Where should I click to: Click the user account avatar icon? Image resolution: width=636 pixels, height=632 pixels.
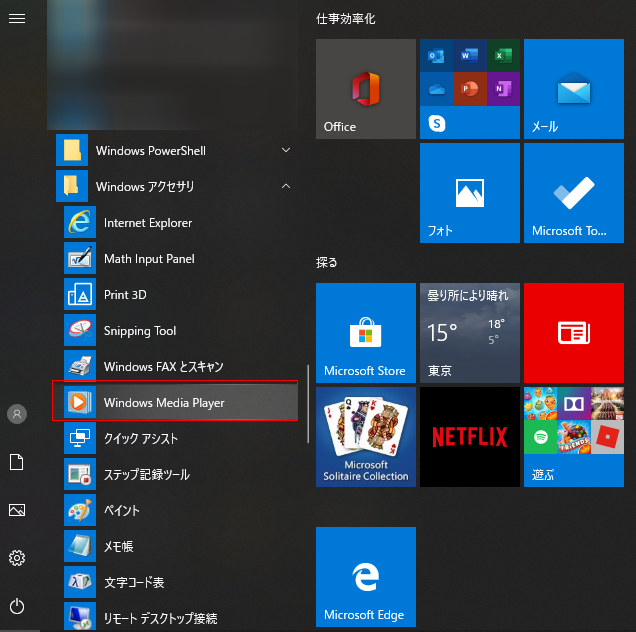17,414
